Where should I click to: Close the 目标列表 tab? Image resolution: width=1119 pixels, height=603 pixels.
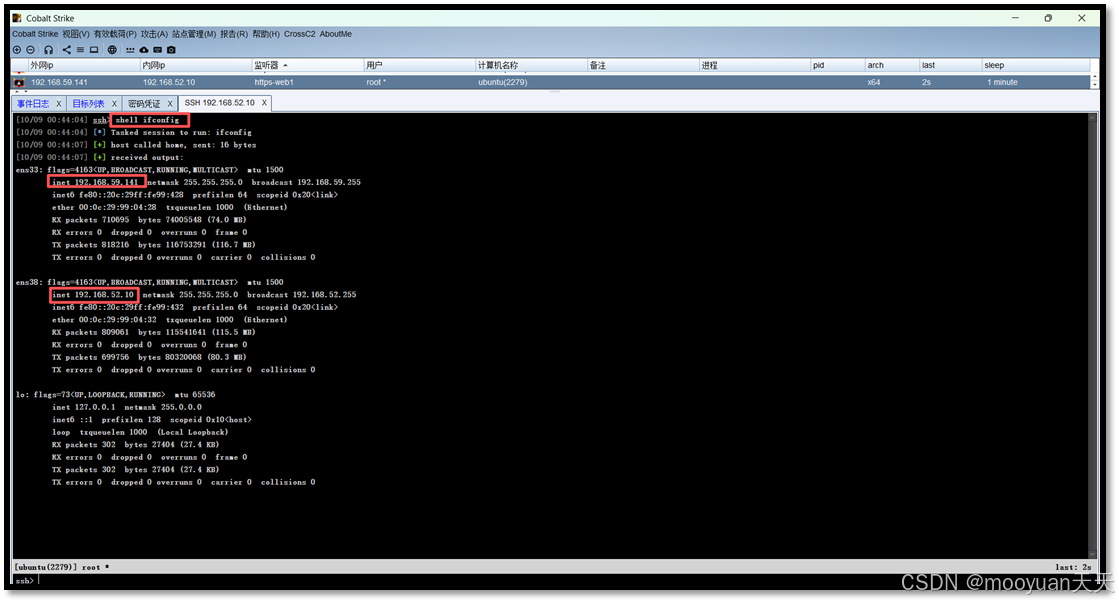click(114, 104)
